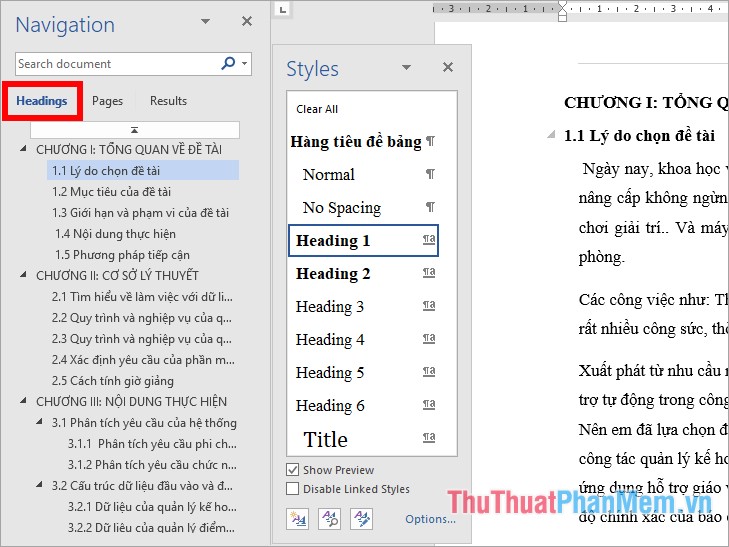Select CHƯƠNG II: CƠ SỞ LÝ THUYẾT heading
Viewport: 729px width, 547px height.
pos(117,276)
